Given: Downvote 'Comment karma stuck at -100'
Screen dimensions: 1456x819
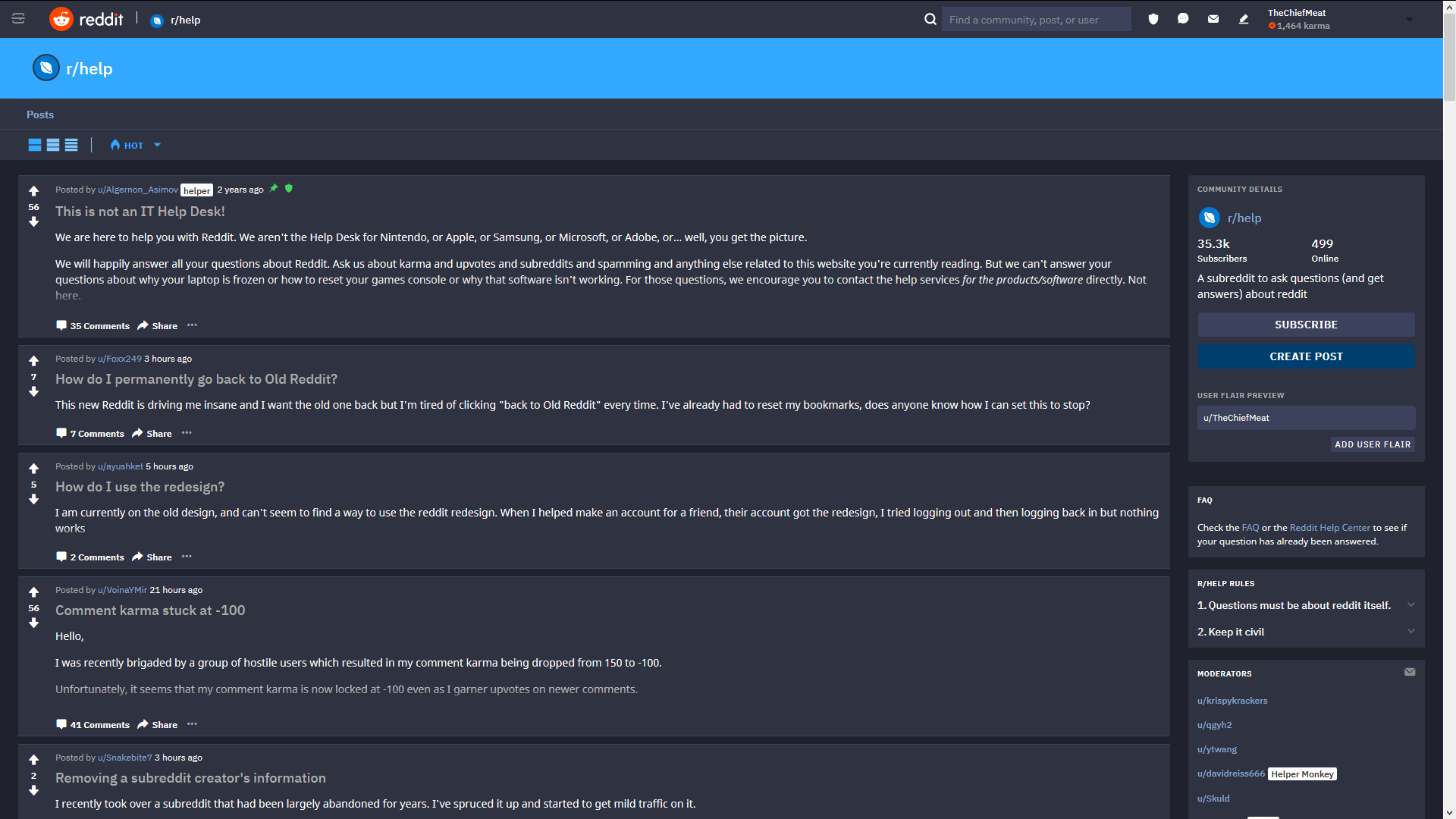Looking at the screenshot, I should [x=33, y=623].
